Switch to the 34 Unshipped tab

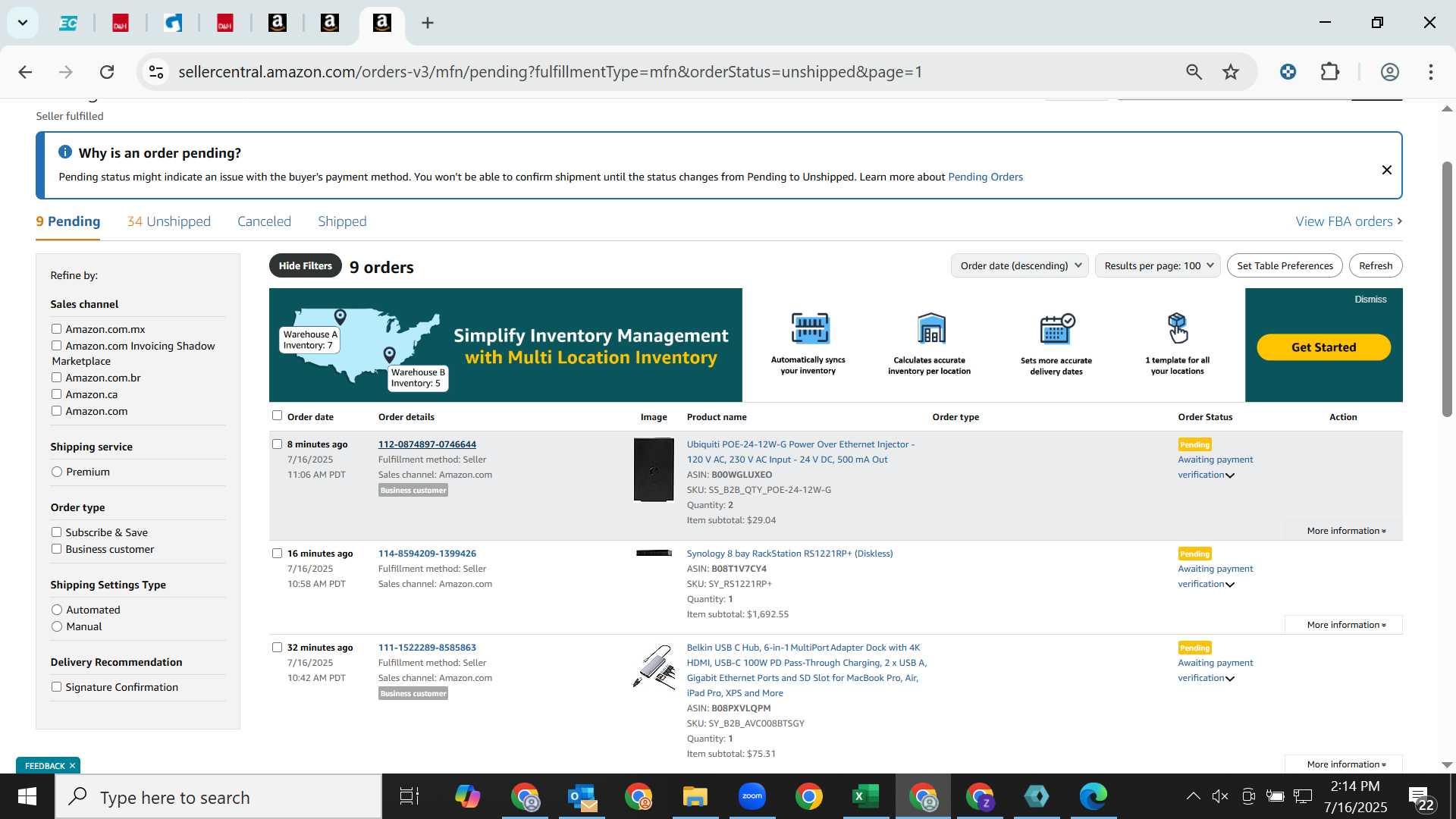click(169, 221)
